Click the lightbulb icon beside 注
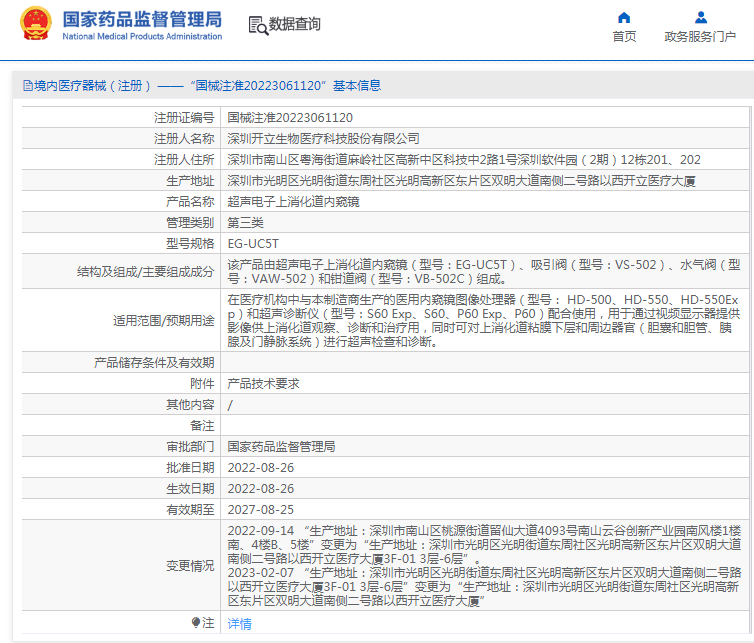 point(195,623)
